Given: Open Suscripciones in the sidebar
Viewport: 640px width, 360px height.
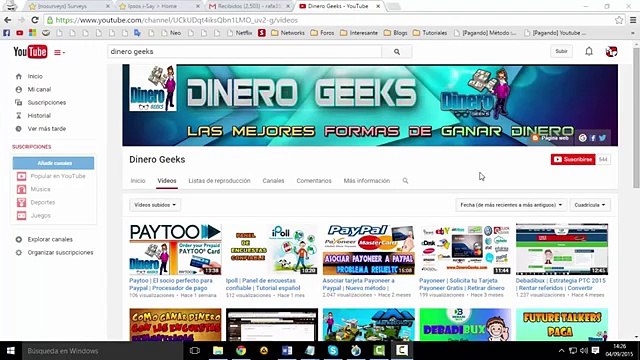Looking at the screenshot, I should [x=47, y=102].
